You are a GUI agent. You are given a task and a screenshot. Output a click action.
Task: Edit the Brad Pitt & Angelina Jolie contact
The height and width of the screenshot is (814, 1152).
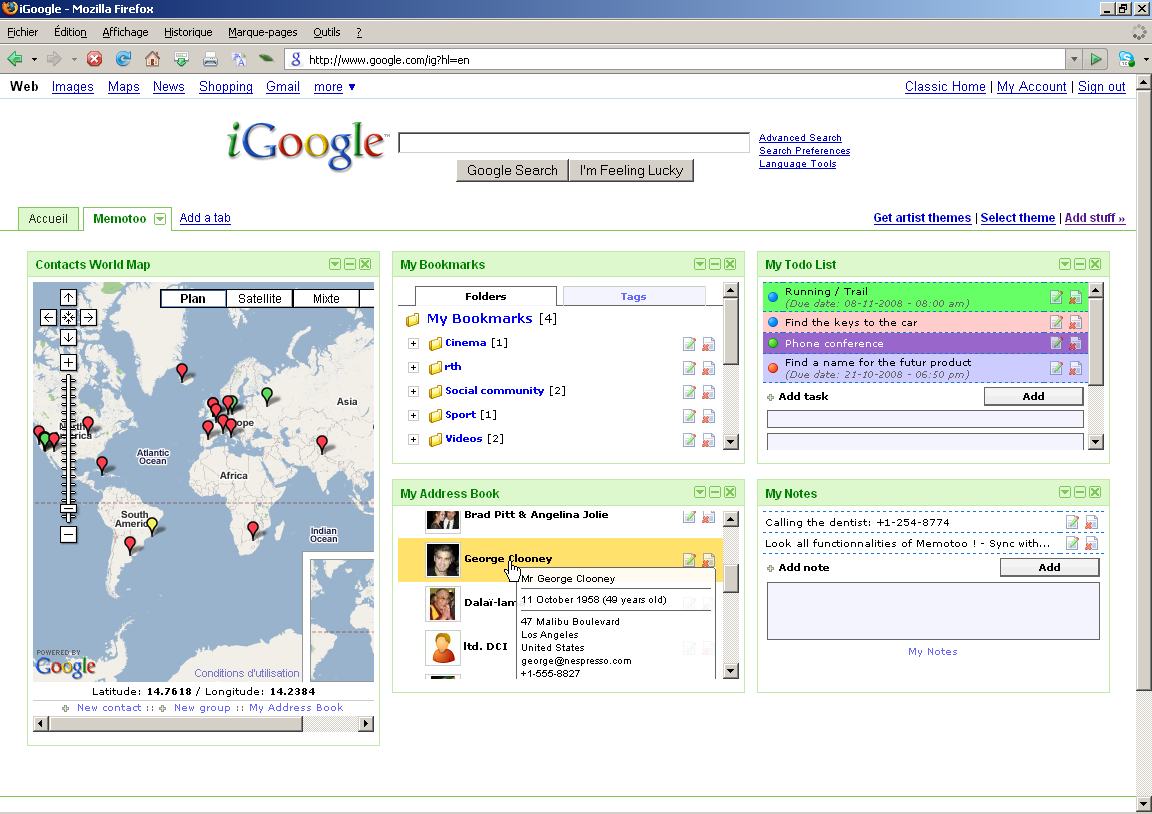689,516
